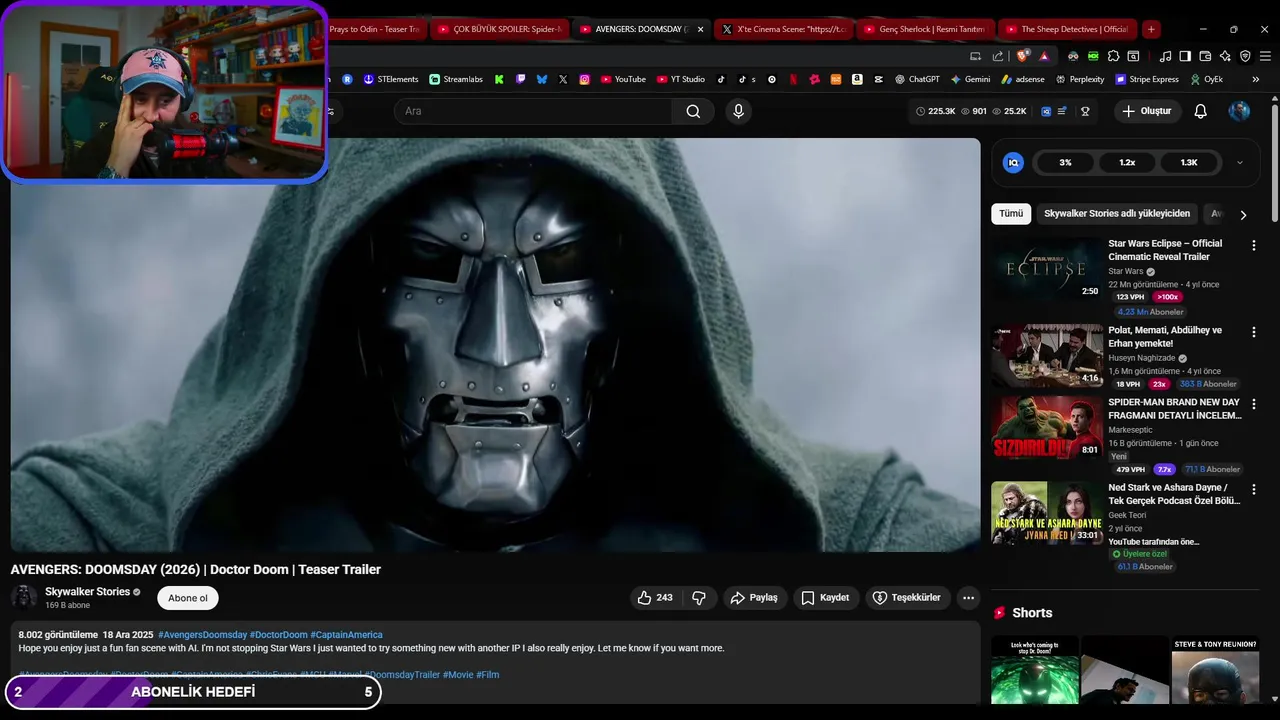Show more filter chips with right arrow
The image size is (1280, 720).
pyautogui.click(x=1243, y=214)
